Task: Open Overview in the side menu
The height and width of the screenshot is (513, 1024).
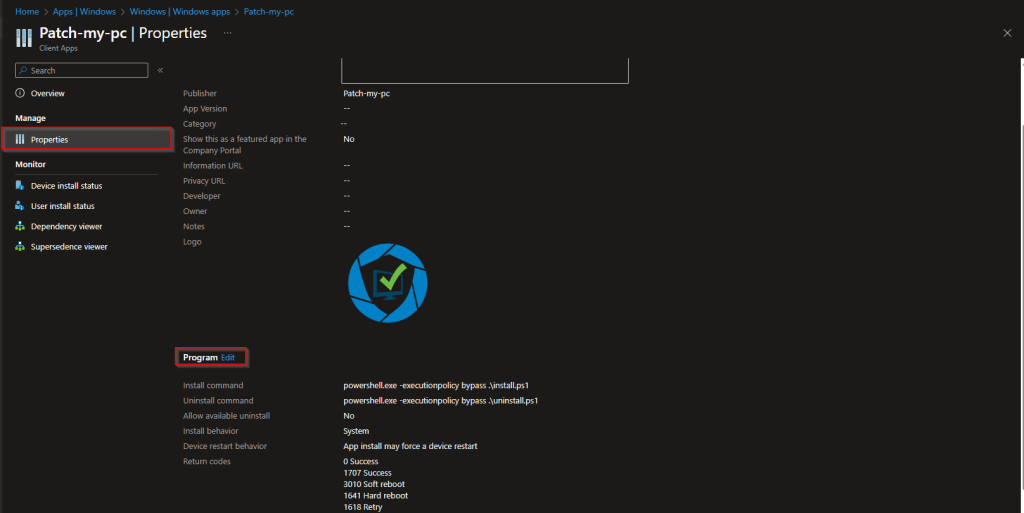Action: coord(47,93)
